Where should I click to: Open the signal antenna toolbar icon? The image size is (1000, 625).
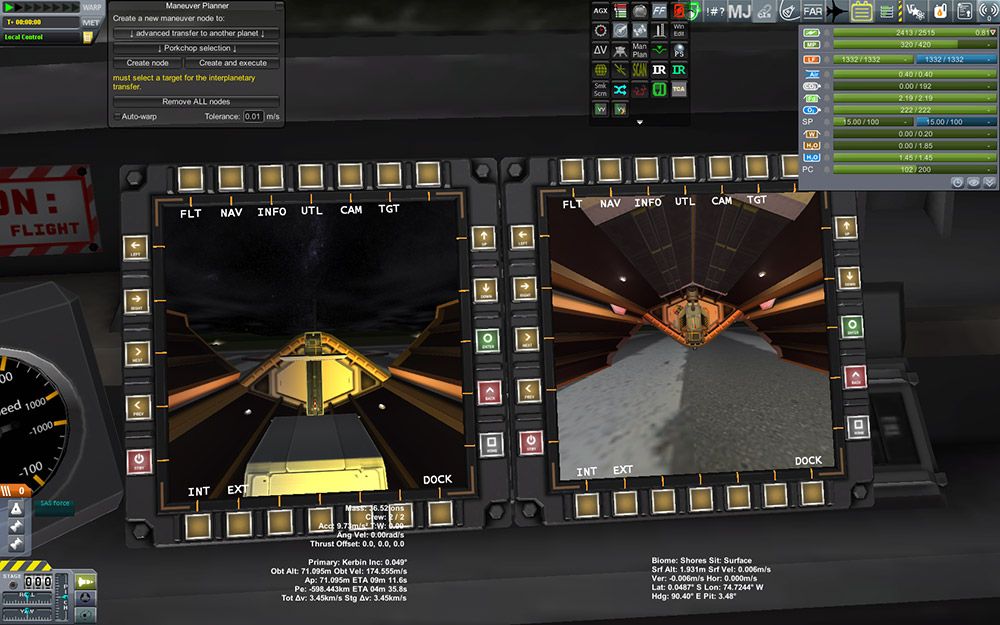coord(988,11)
